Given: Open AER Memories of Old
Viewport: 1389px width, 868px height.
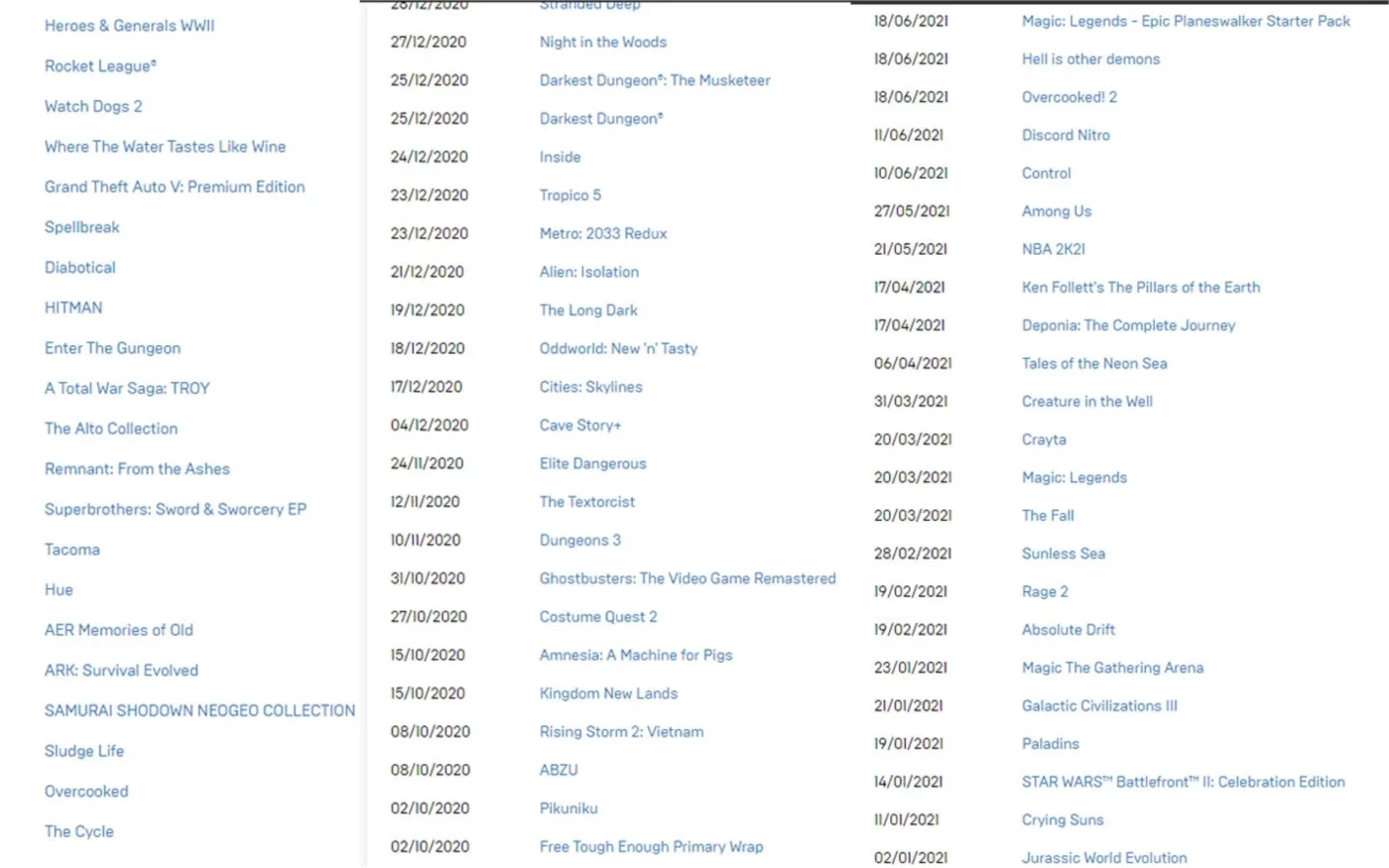Looking at the screenshot, I should tap(119, 630).
